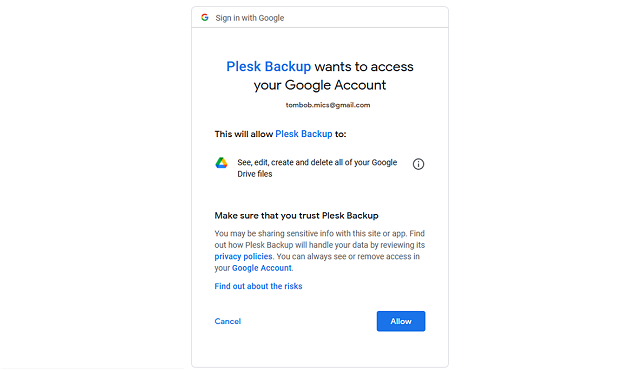Click 'wants to access' heading text
Image resolution: width=640 pixels, height=370 pixels.
pos(364,66)
